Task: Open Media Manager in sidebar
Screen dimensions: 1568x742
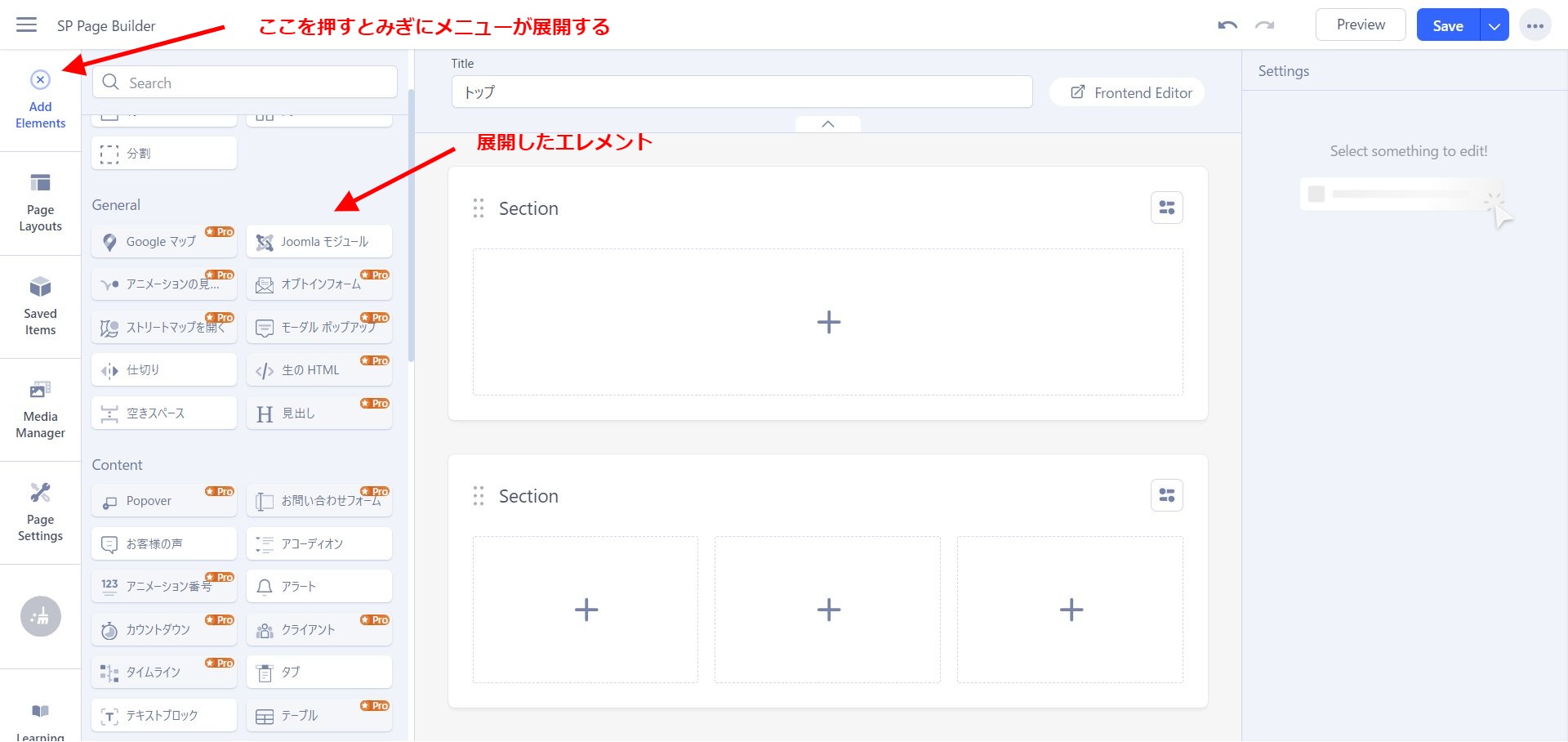Action: 40,409
